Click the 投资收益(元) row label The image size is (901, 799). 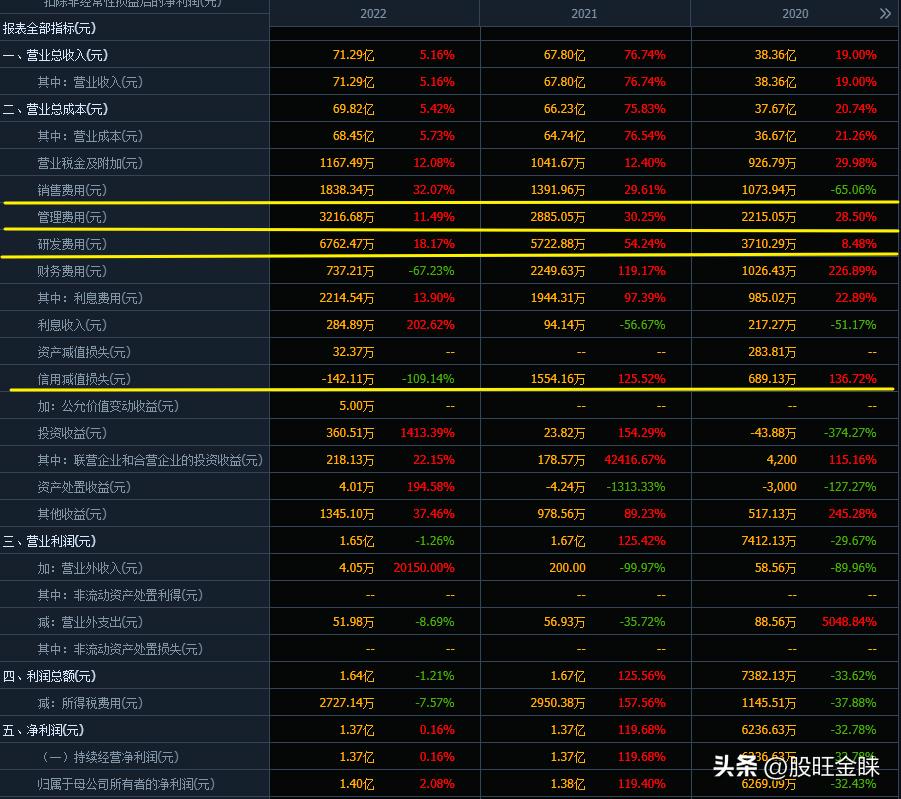pos(72,433)
